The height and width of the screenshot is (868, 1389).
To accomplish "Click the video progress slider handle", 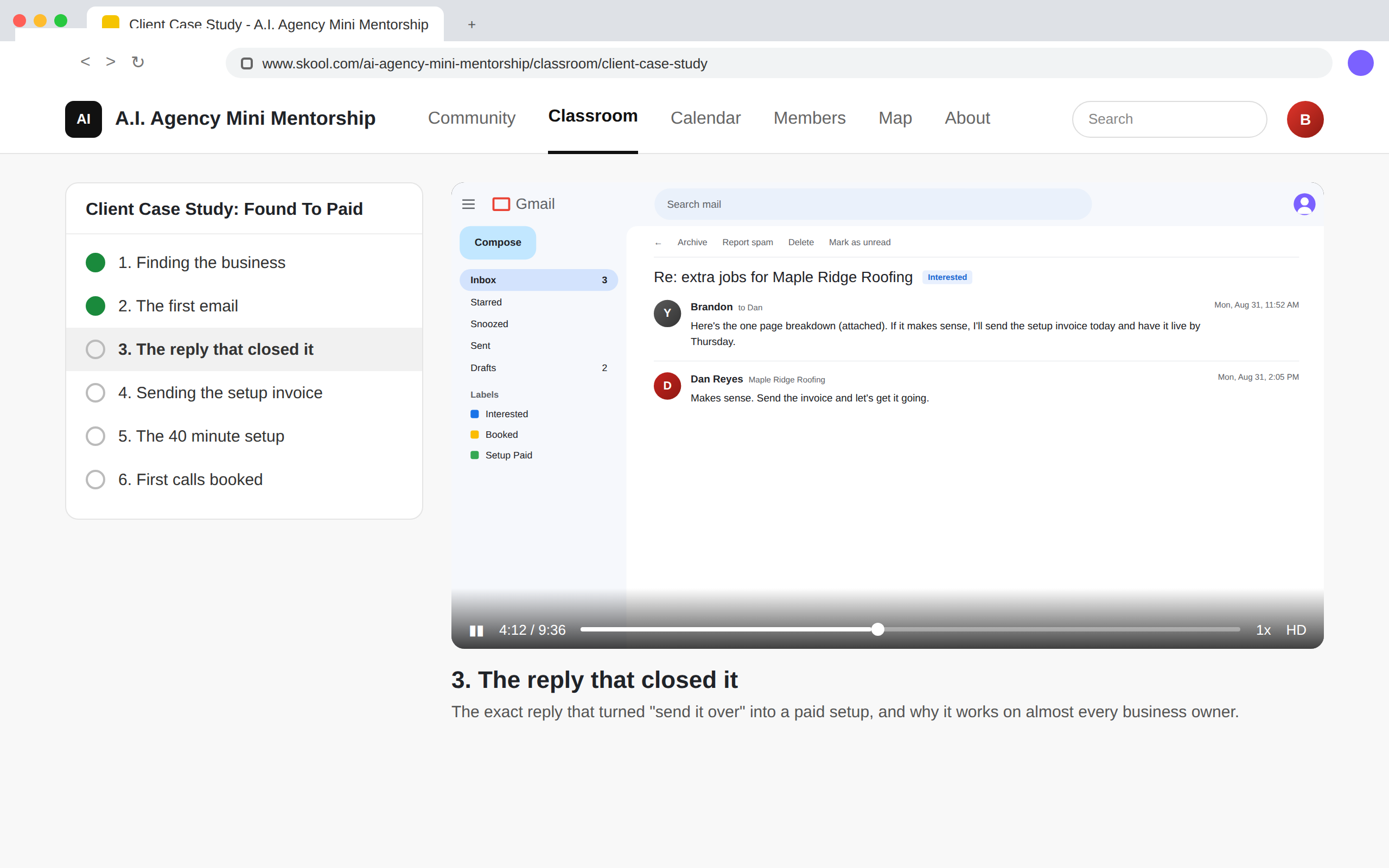I will (x=877, y=630).
